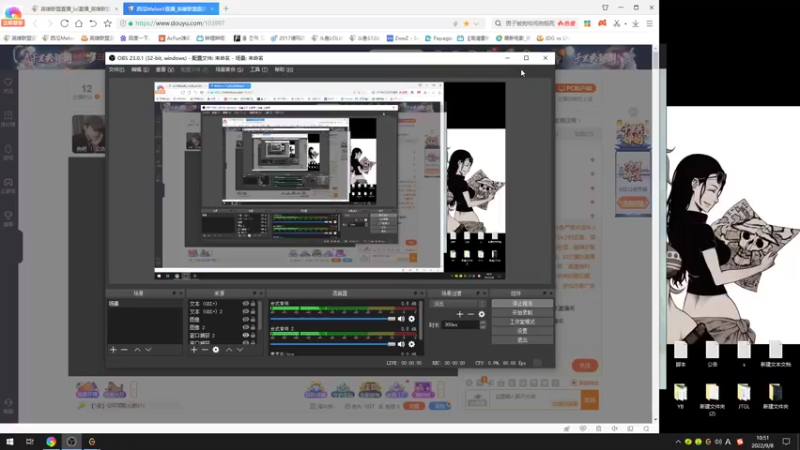Move the scene up in Scenes panel
This screenshot has width=800, height=450.
pos(137,349)
